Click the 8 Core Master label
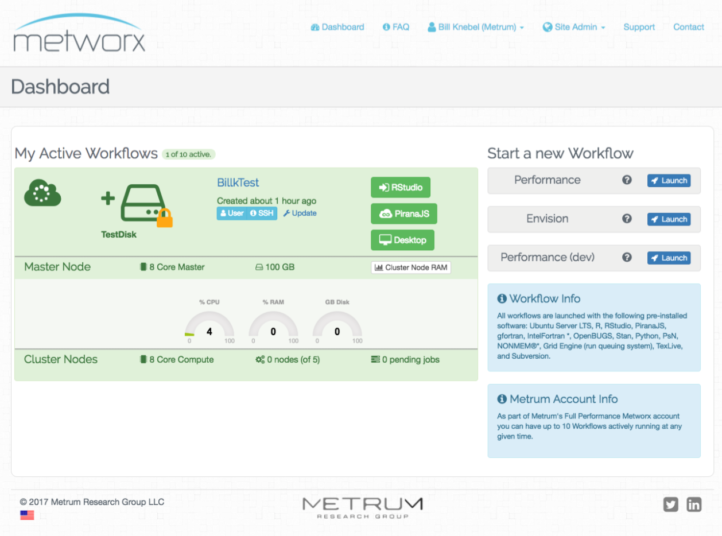Screen dimensions: 722x536 click(172, 267)
